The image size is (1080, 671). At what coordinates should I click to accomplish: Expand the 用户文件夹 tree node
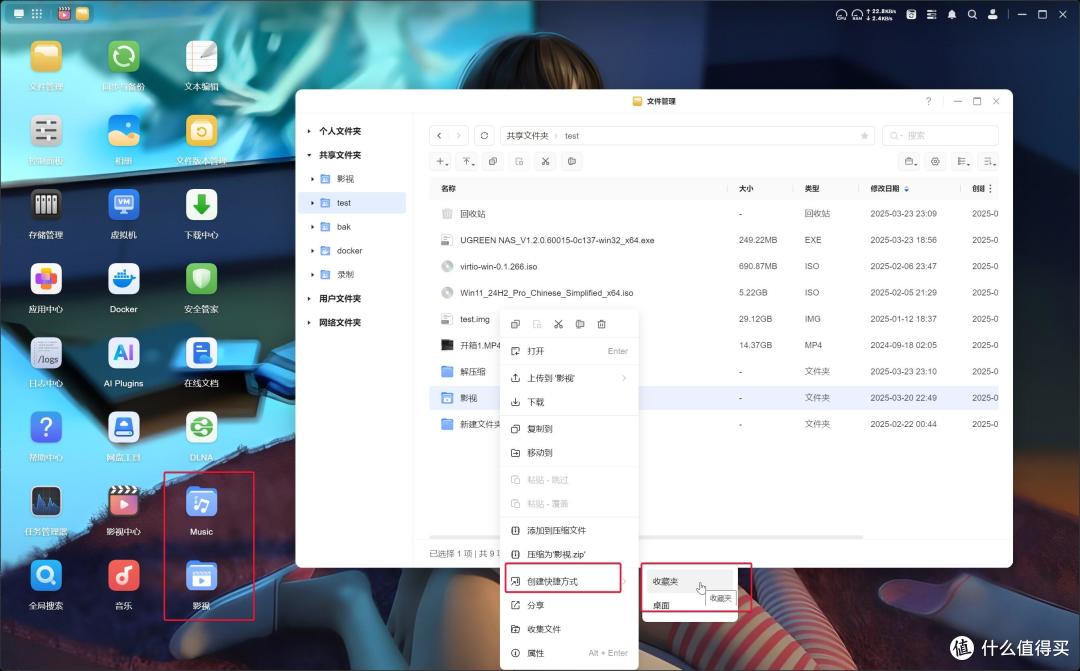(x=309, y=299)
